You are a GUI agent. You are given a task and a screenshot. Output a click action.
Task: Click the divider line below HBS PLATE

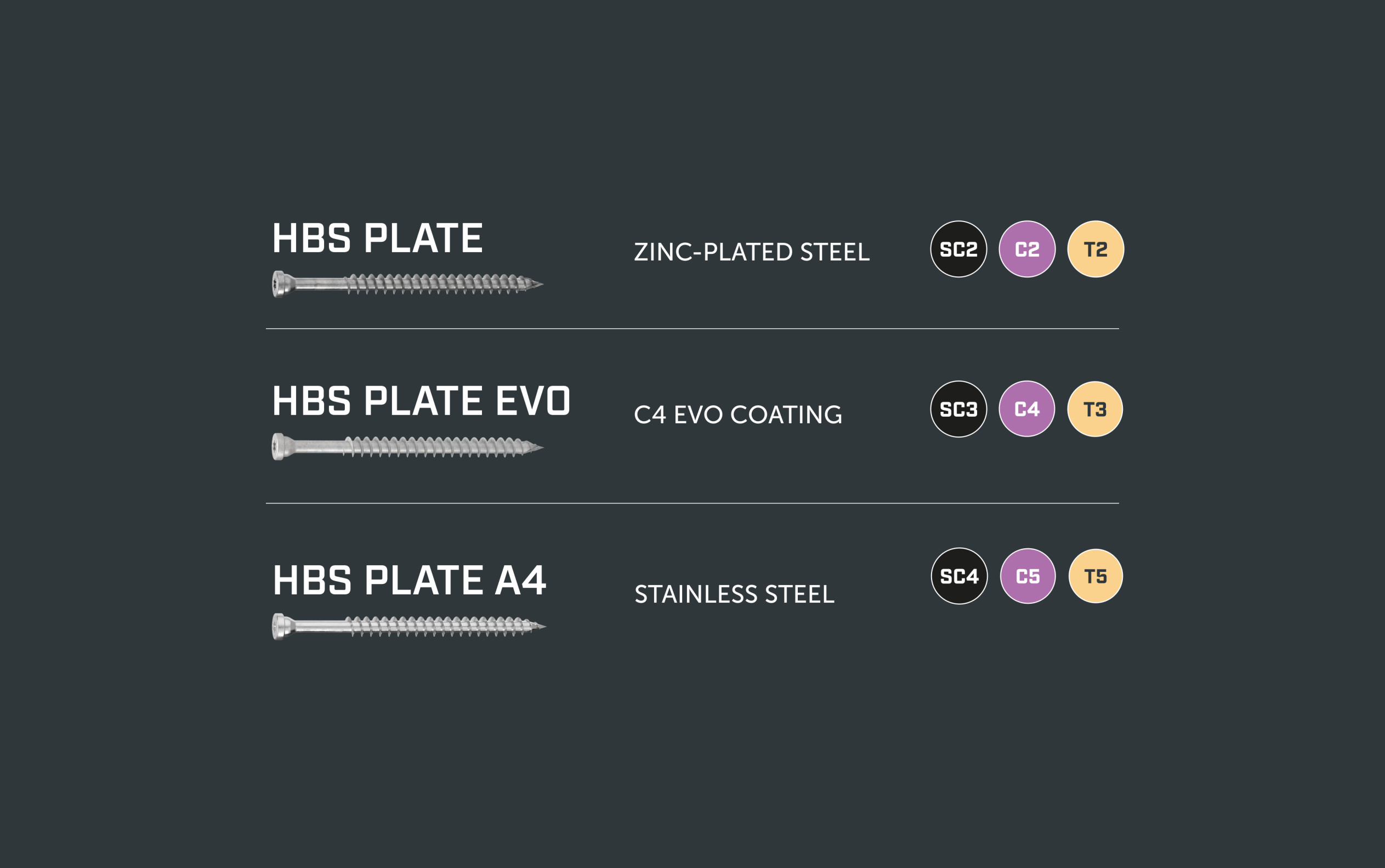point(691,329)
